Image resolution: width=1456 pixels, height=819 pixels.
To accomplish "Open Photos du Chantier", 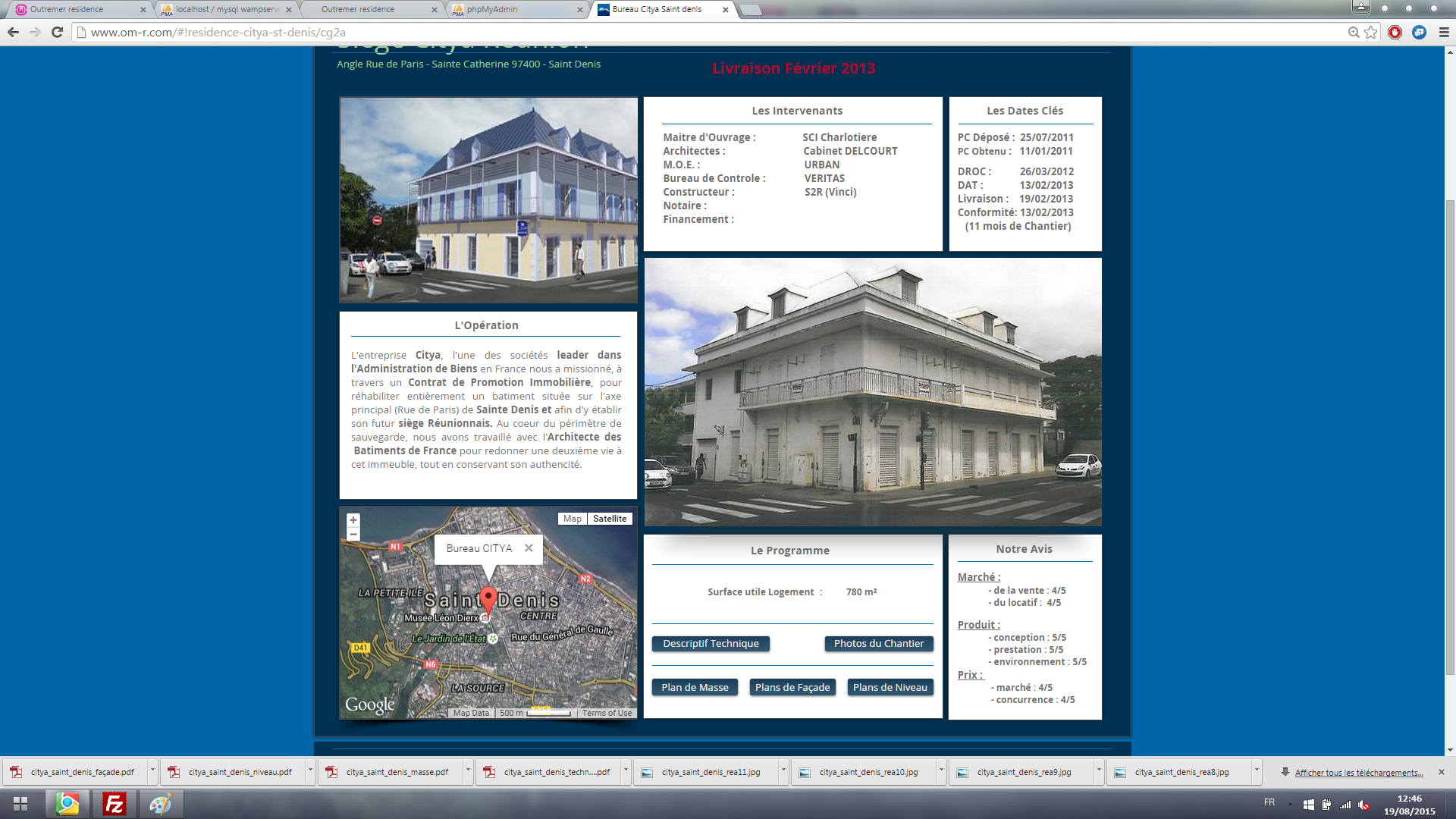I will (x=879, y=644).
